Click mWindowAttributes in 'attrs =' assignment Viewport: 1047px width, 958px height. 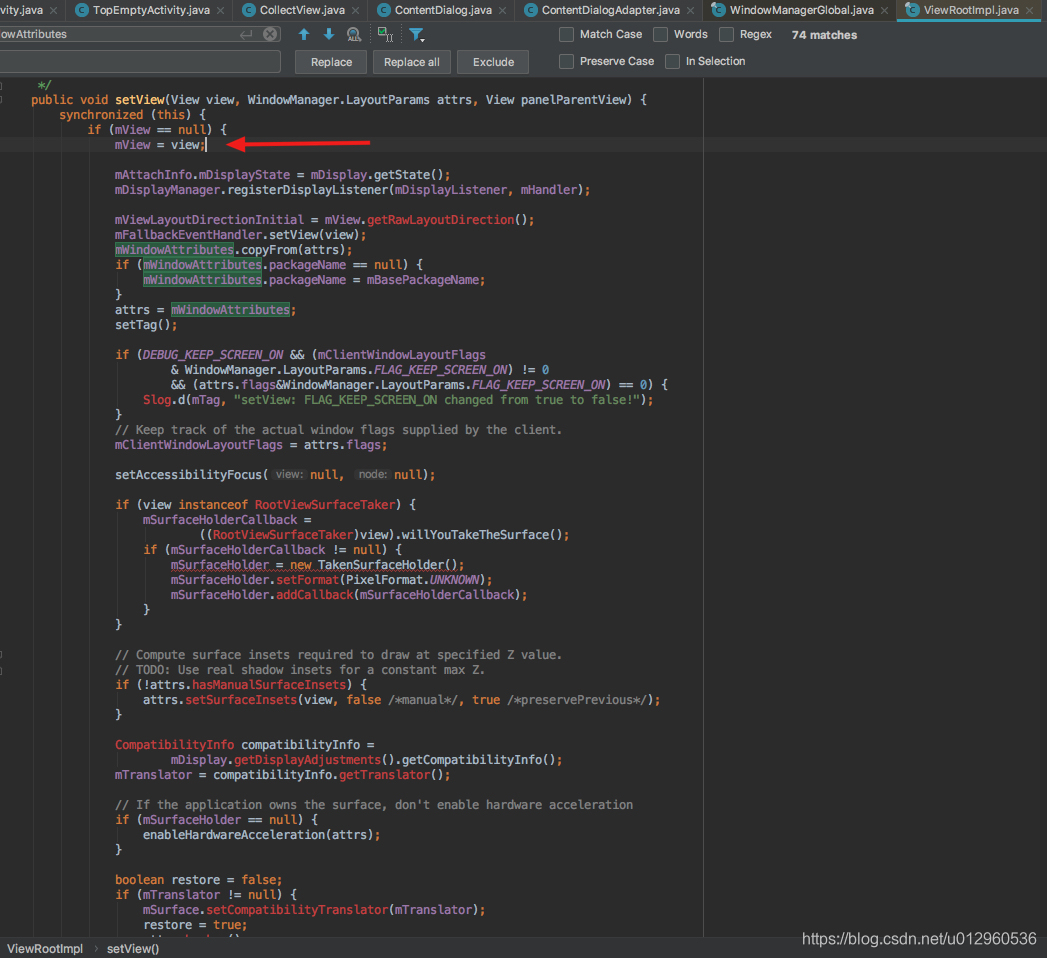click(230, 310)
